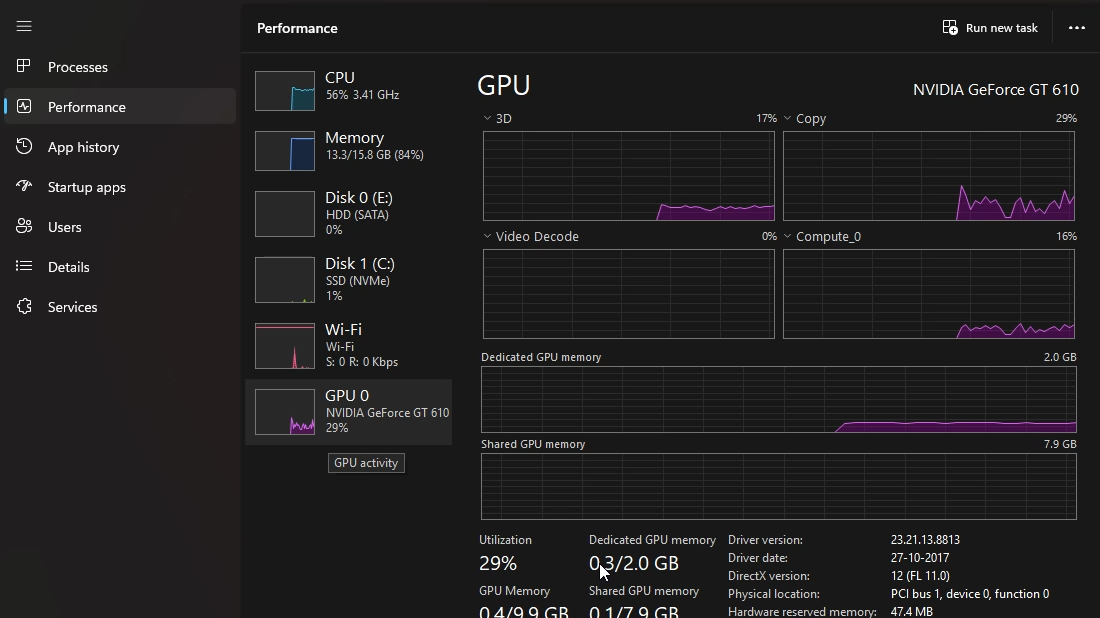Click the Details list icon
1100x618 pixels.
24,266
